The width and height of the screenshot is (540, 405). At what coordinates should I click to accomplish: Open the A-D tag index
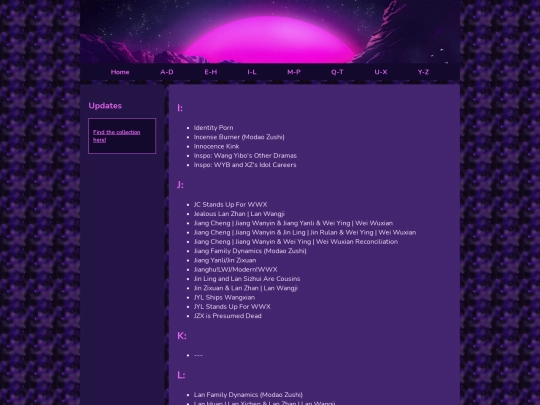click(167, 72)
